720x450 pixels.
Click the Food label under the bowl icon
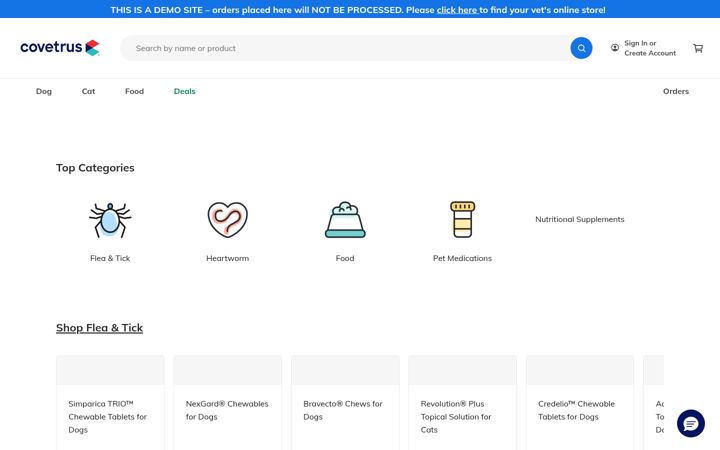pyautogui.click(x=345, y=259)
